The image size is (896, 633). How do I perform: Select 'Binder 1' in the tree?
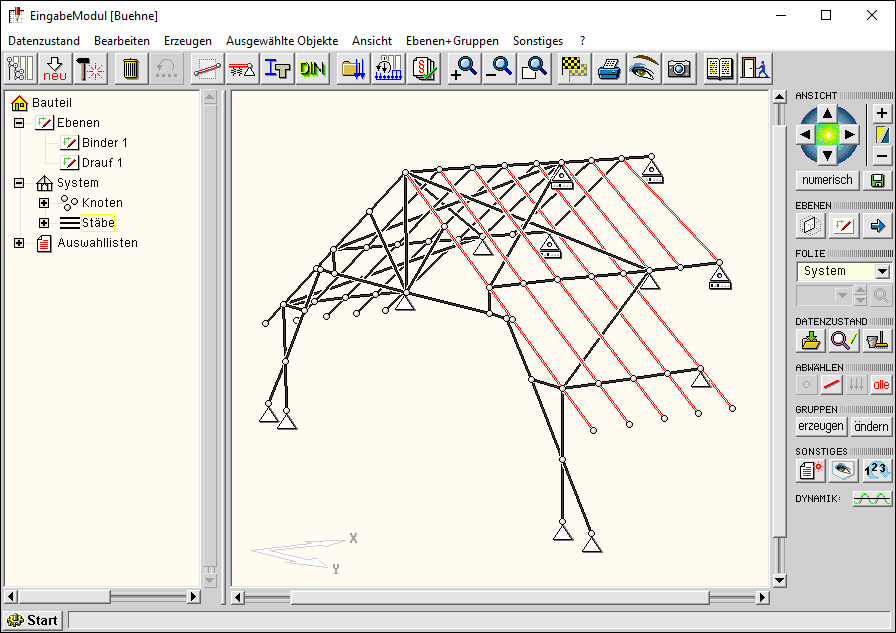tap(104, 143)
